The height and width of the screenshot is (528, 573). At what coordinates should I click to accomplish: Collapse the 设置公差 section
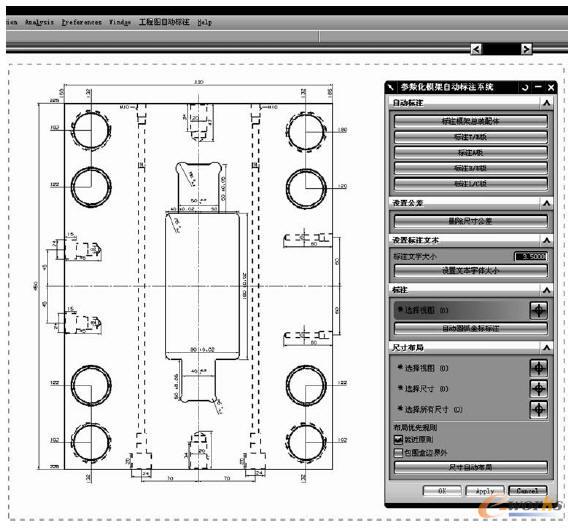click(547, 203)
